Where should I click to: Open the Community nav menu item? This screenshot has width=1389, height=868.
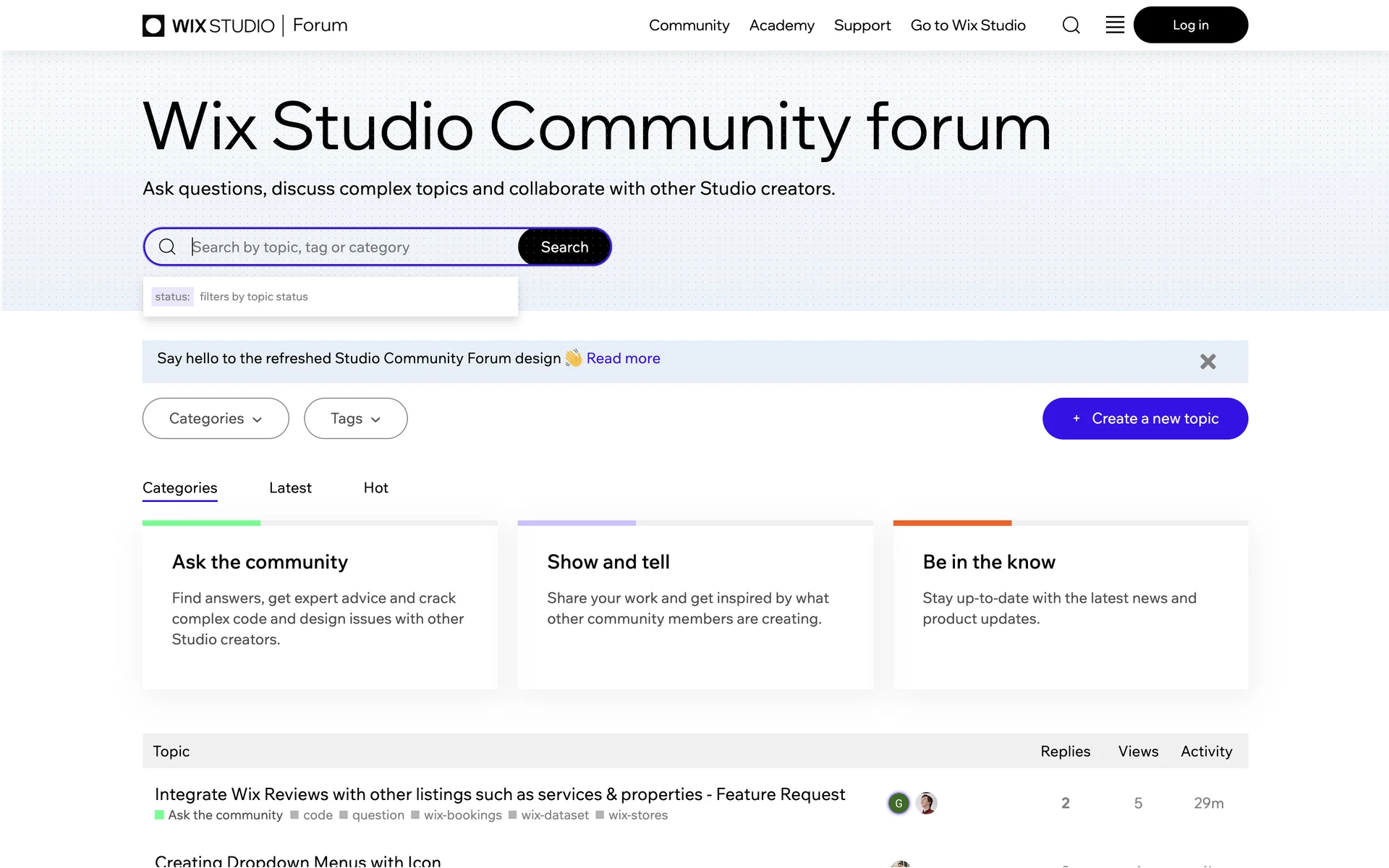tap(689, 25)
